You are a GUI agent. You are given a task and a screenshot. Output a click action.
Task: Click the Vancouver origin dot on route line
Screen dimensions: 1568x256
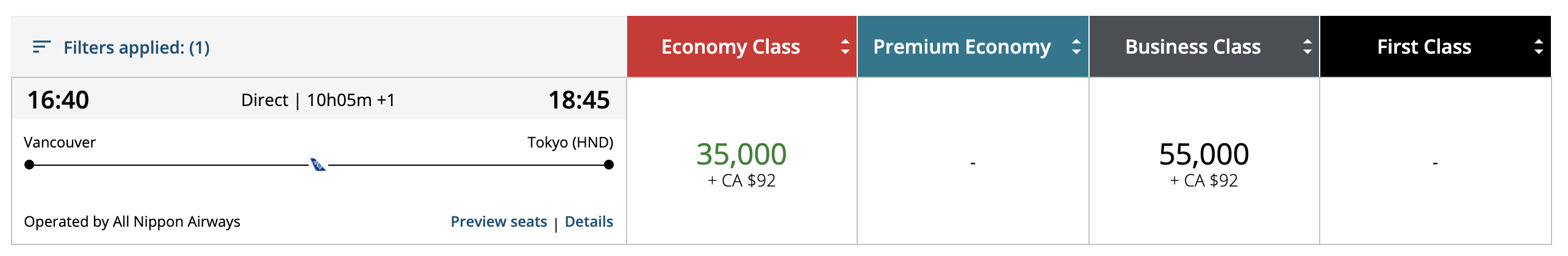29,165
